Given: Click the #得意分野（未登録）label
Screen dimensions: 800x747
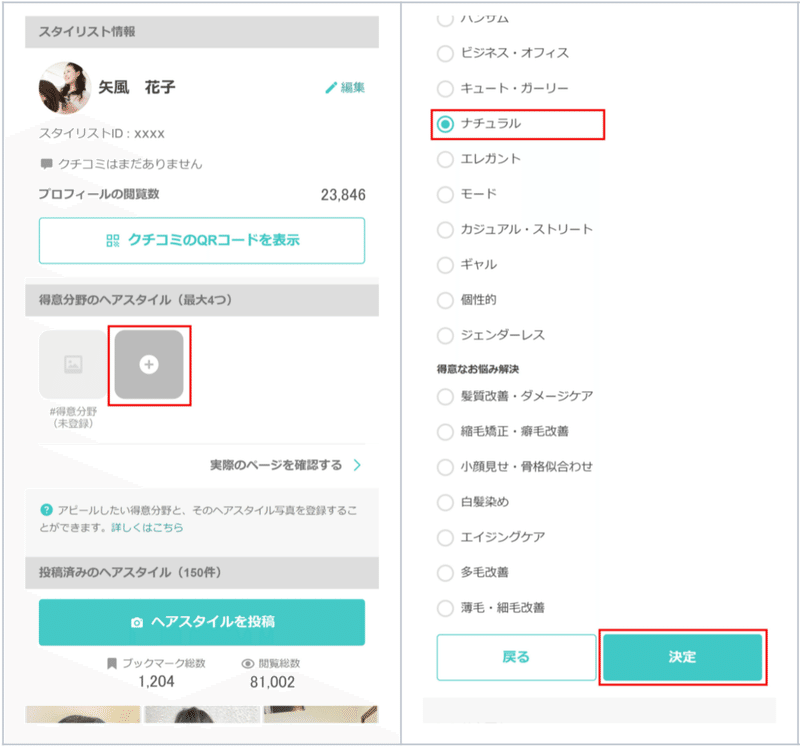Looking at the screenshot, I should click(x=73, y=417).
